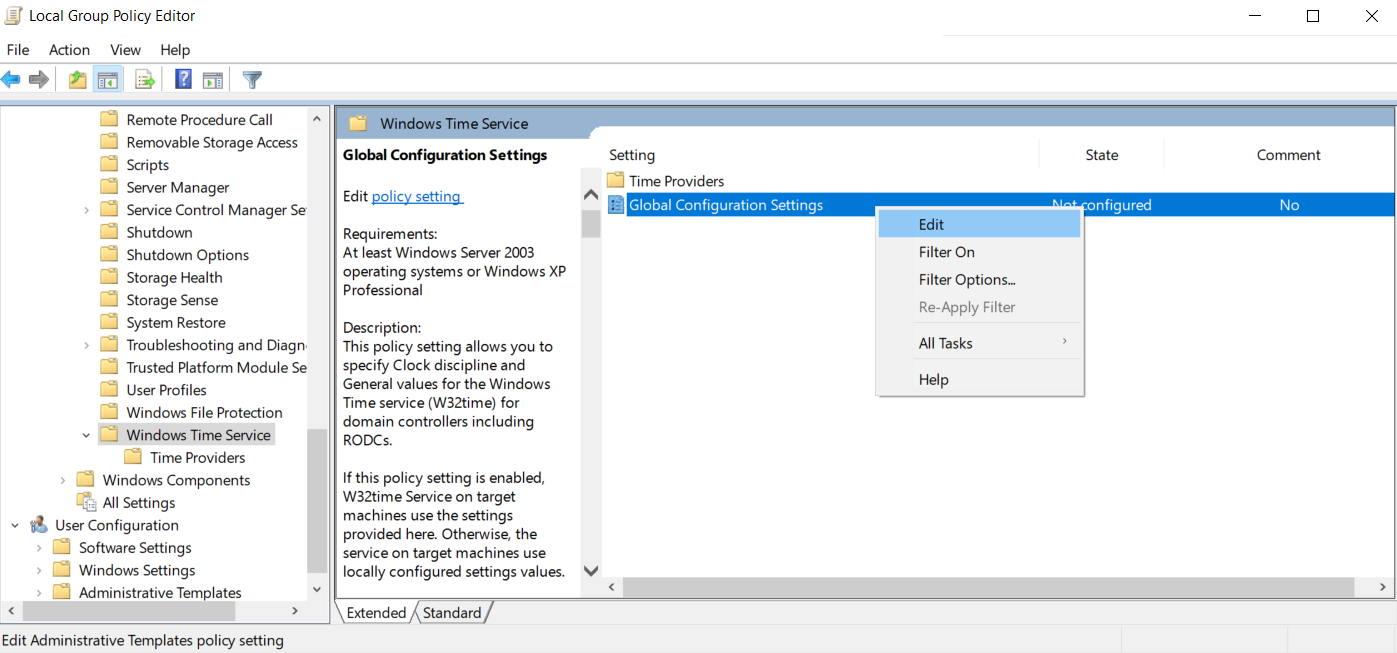1397x653 pixels.
Task: Choose Edit from the context menu
Action: (931, 225)
